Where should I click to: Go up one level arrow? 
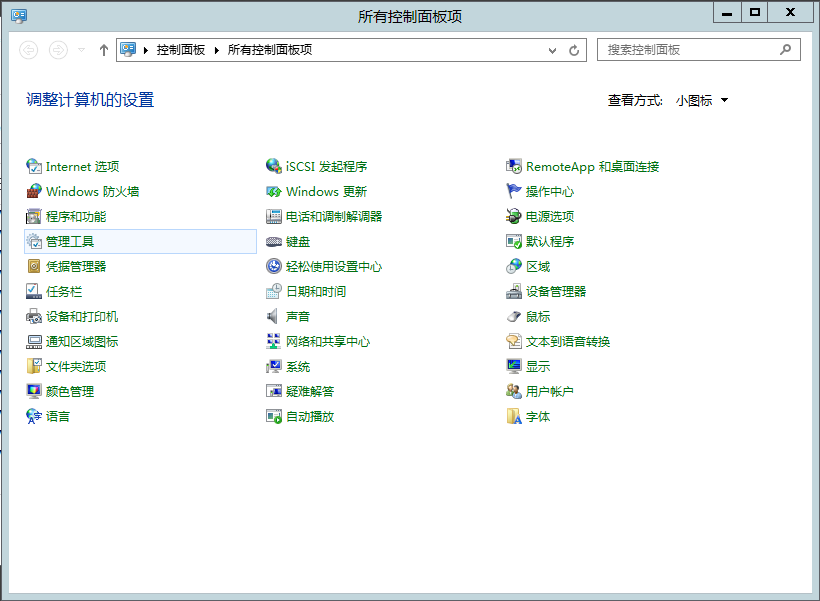(104, 50)
